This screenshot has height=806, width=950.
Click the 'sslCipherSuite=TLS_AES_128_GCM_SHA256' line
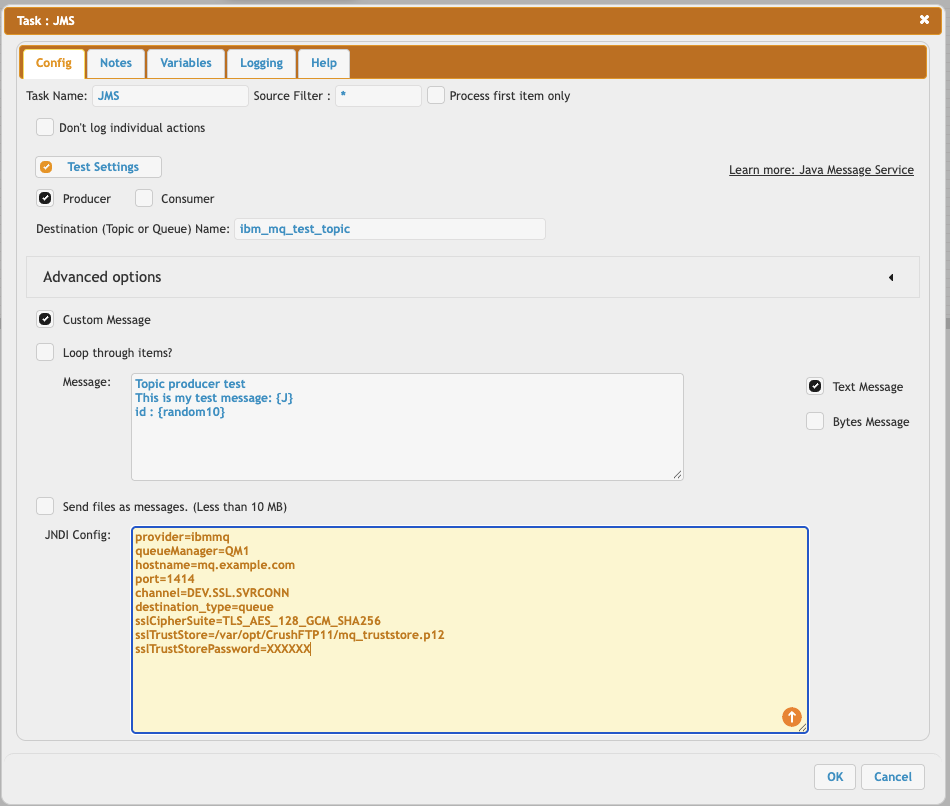tap(258, 621)
